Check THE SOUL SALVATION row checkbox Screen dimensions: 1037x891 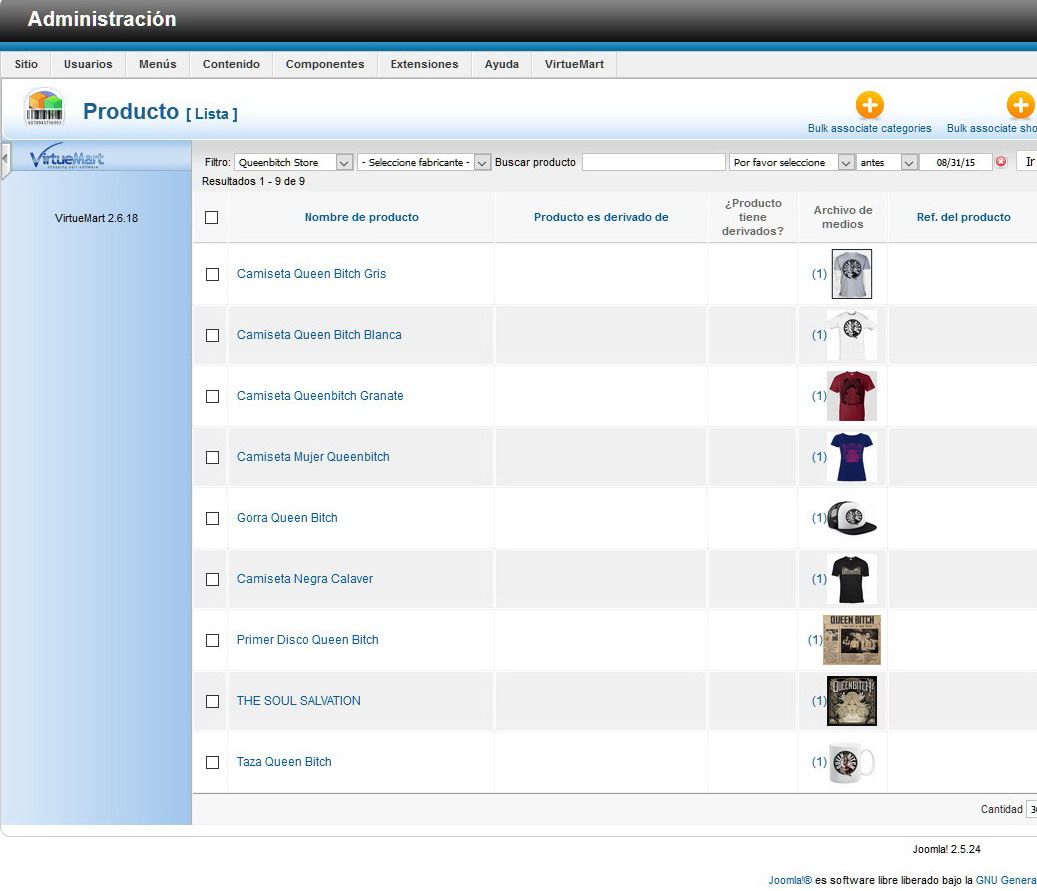click(x=212, y=701)
